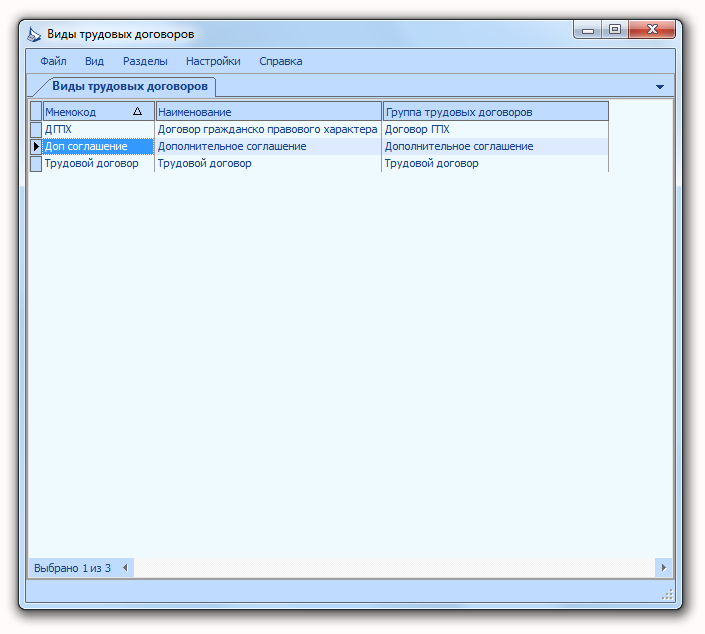The width and height of the screenshot is (705, 634).
Task: Click the current row indicator for Доп соглашение
Action: [x=36, y=146]
